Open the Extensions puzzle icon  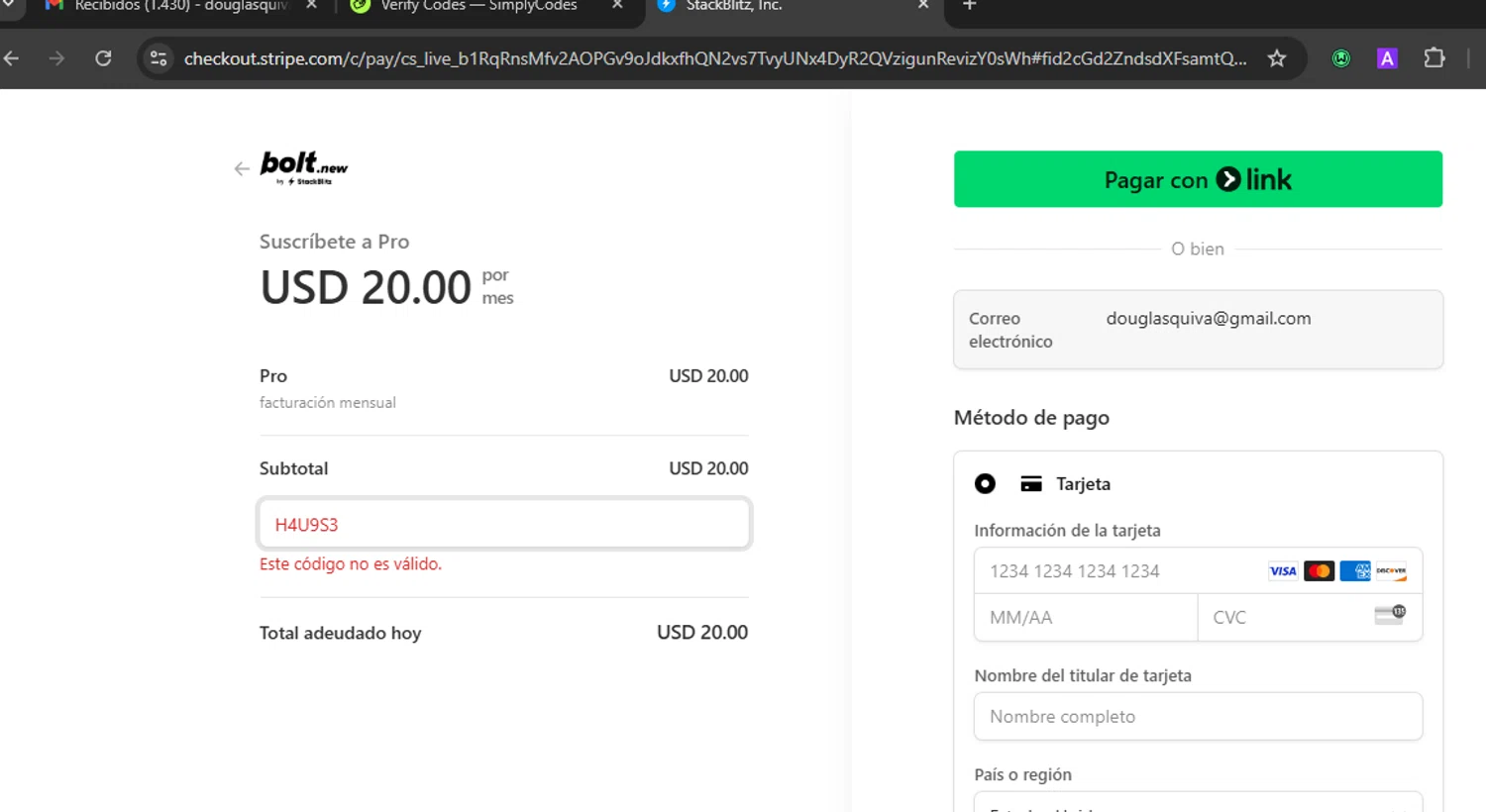(x=1433, y=58)
